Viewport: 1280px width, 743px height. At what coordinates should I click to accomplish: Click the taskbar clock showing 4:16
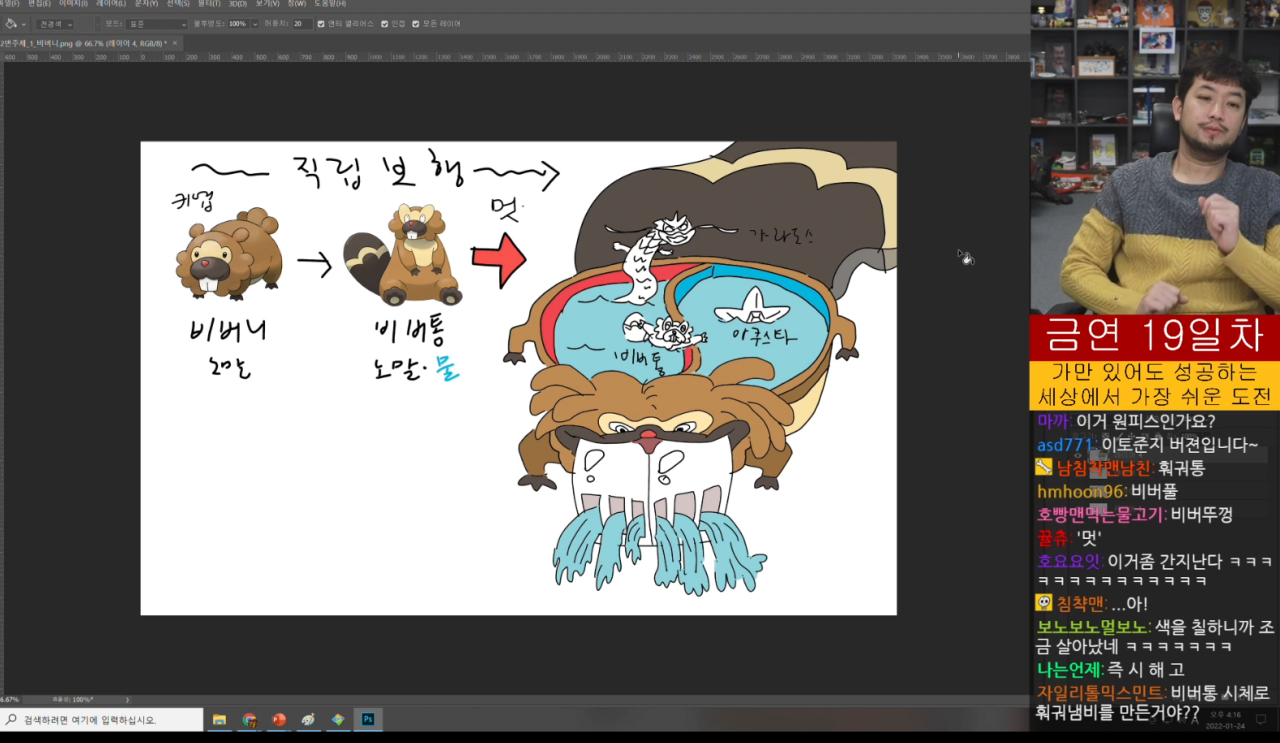pos(1225,720)
